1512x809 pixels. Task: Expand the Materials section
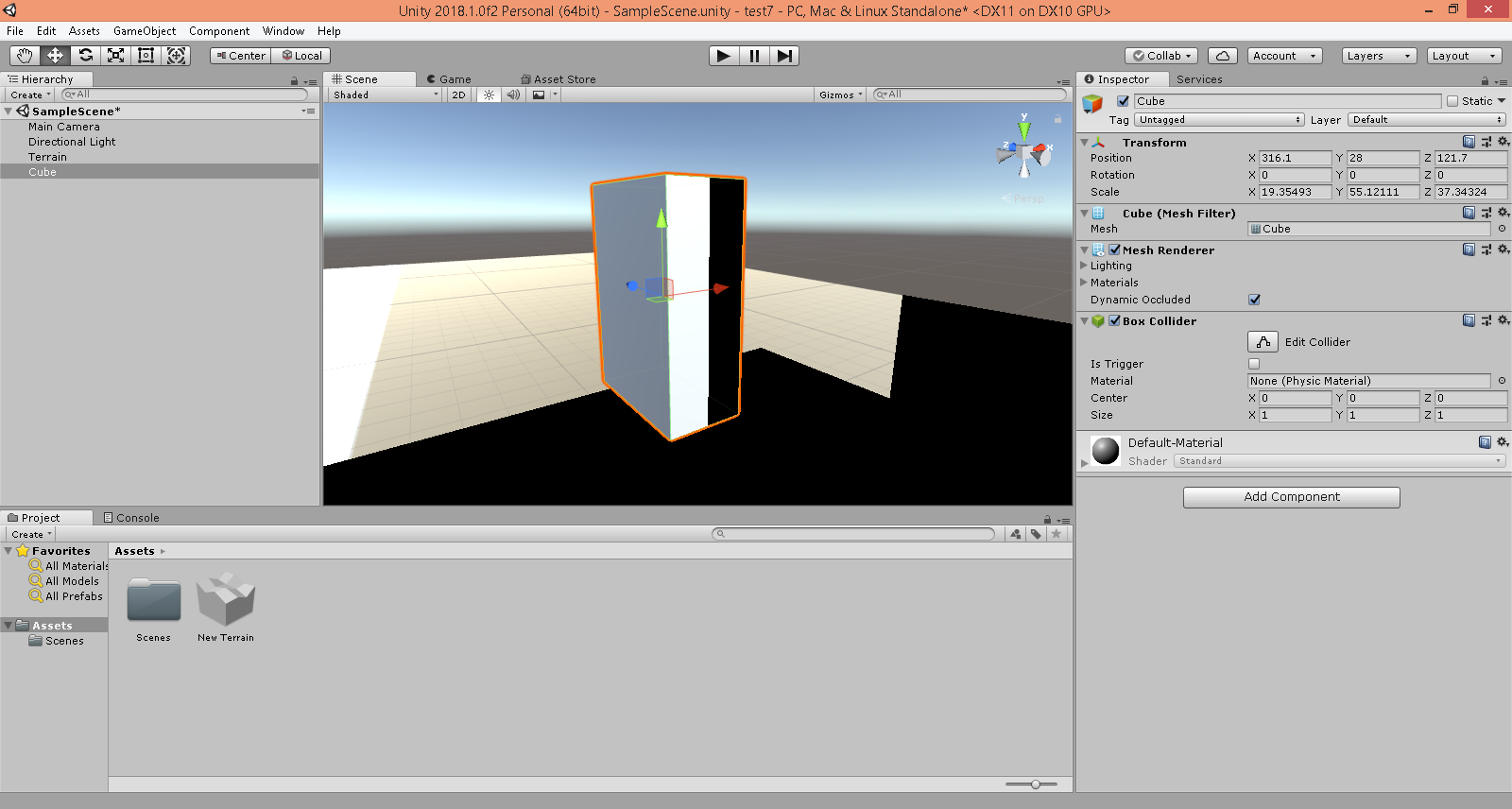[1084, 283]
